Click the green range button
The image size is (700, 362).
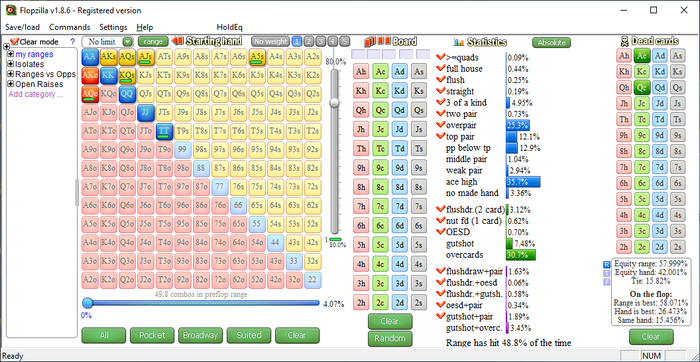click(153, 42)
